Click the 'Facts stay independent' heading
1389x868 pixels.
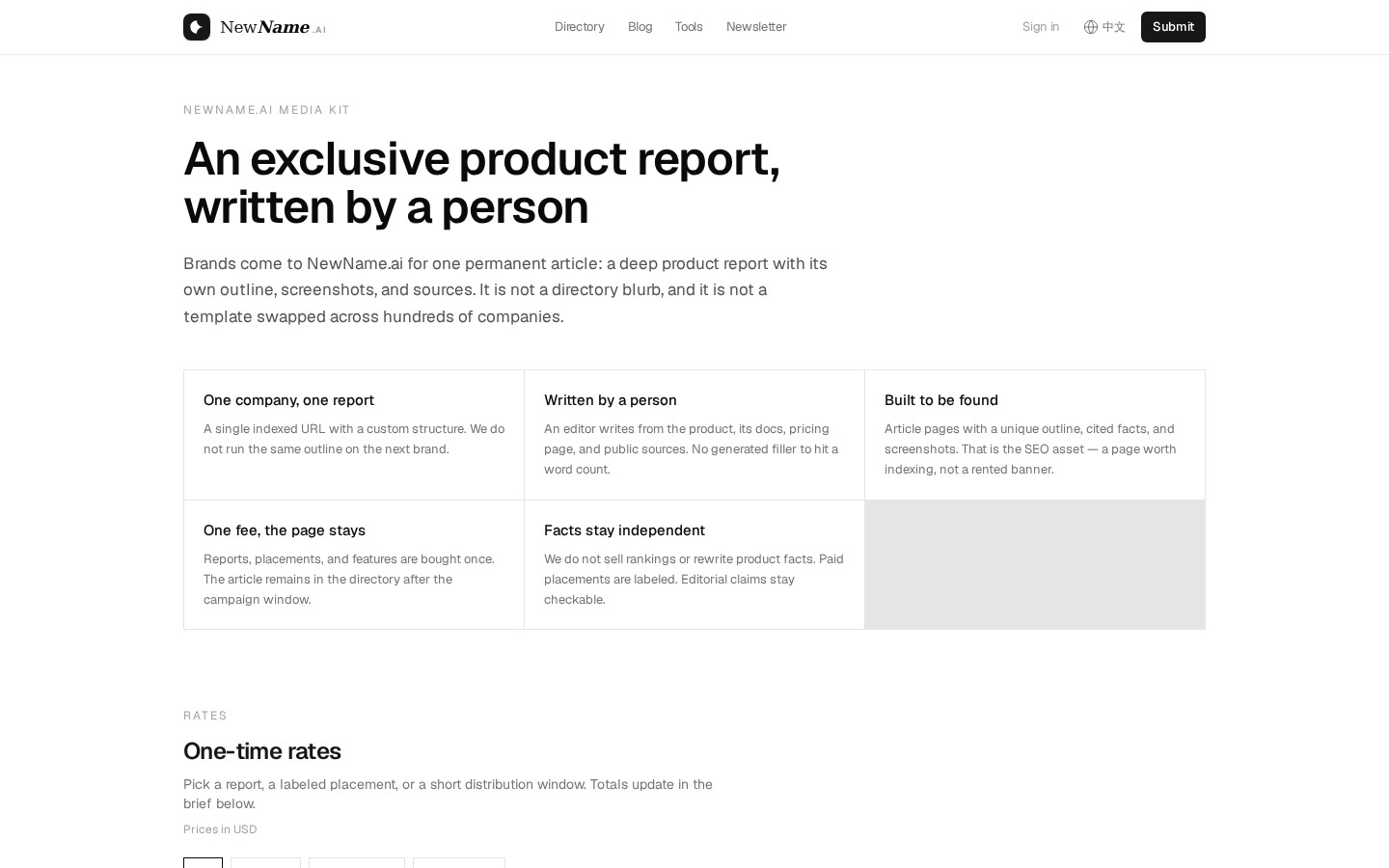tap(624, 530)
